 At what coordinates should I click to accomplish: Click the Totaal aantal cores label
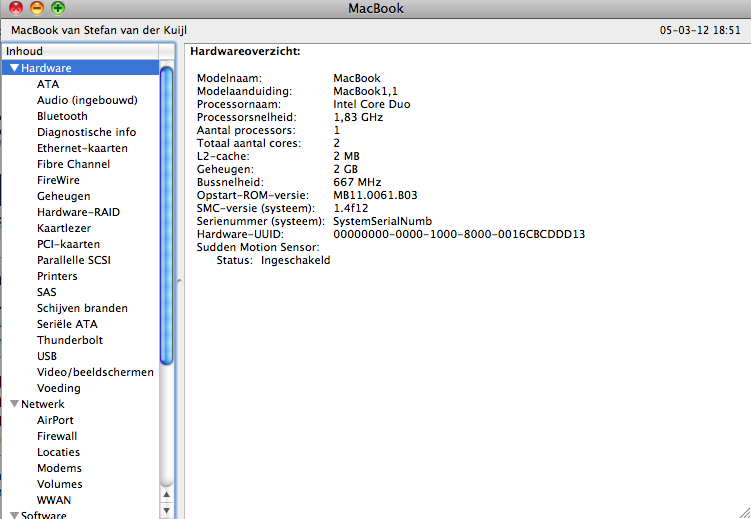coord(249,143)
